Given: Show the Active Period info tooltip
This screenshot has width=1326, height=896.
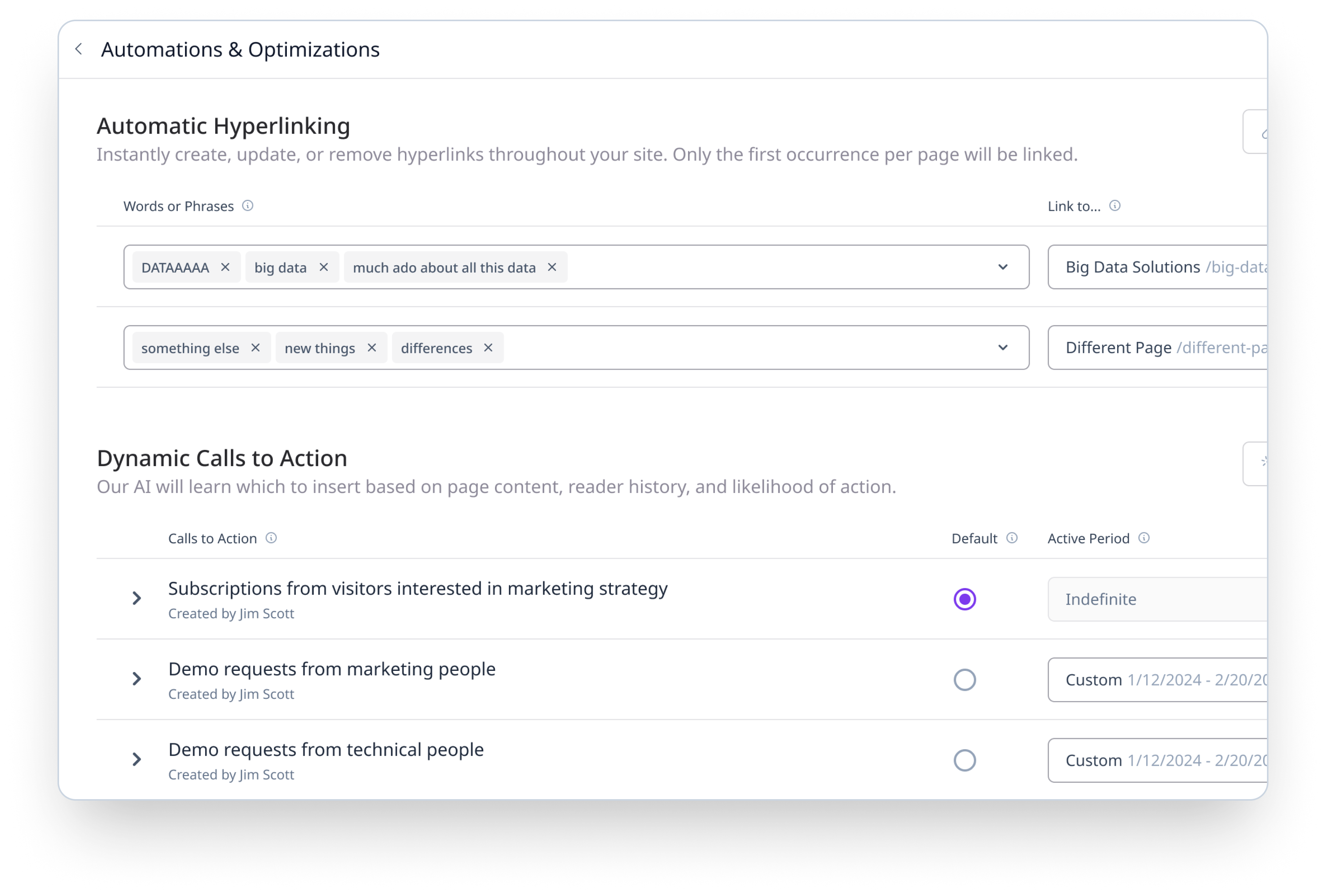Looking at the screenshot, I should coord(1145,538).
